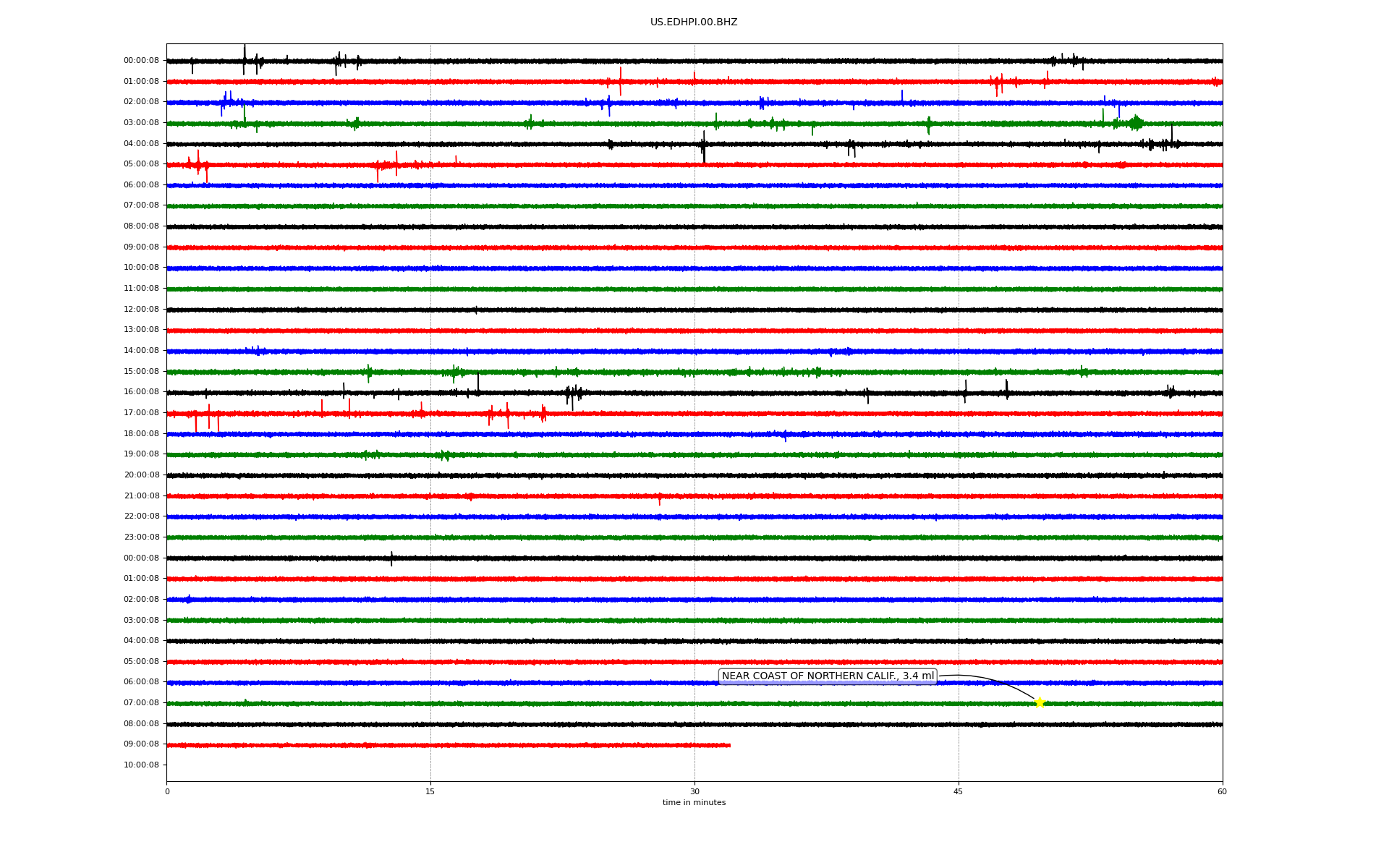Select the 20:00:08 row label

click(x=141, y=475)
